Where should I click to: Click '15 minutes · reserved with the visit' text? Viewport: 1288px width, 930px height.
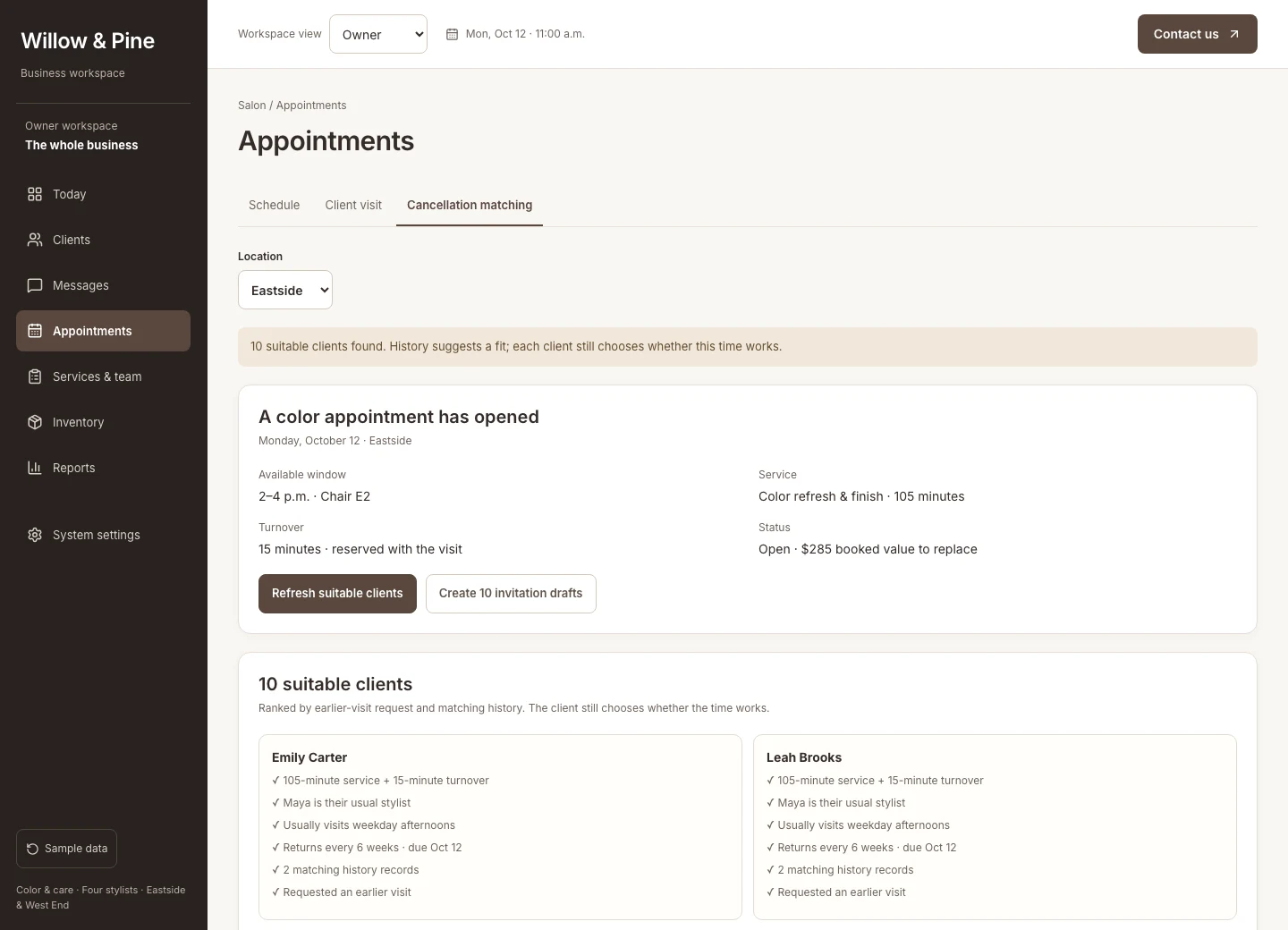coord(360,549)
